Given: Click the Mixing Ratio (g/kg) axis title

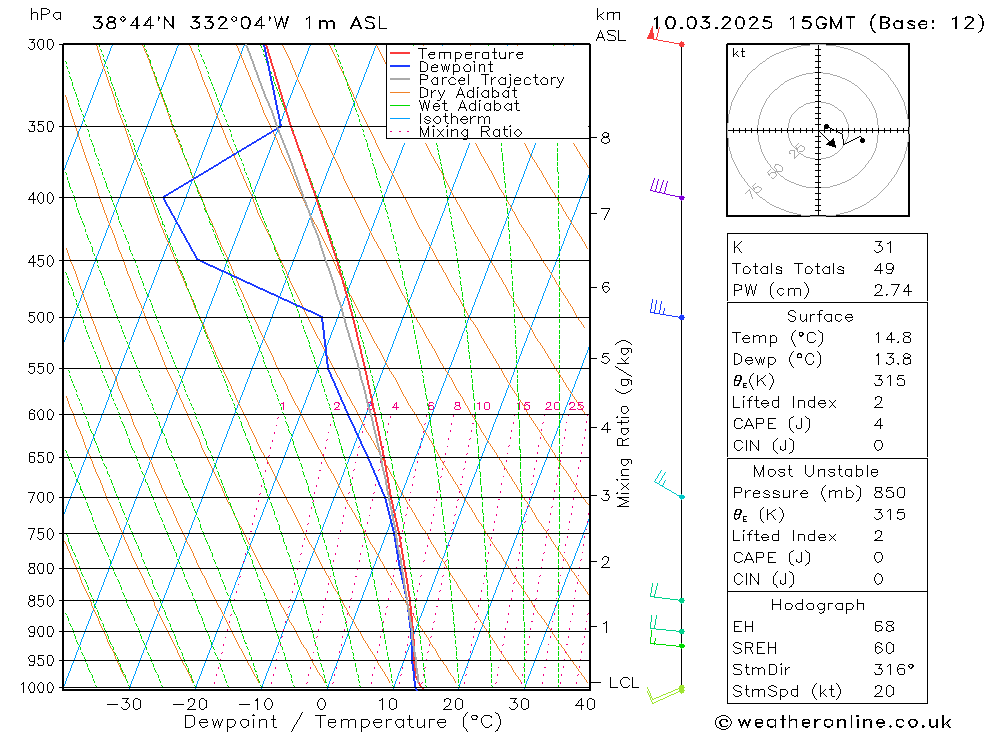Looking at the screenshot, I should [624, 424].
